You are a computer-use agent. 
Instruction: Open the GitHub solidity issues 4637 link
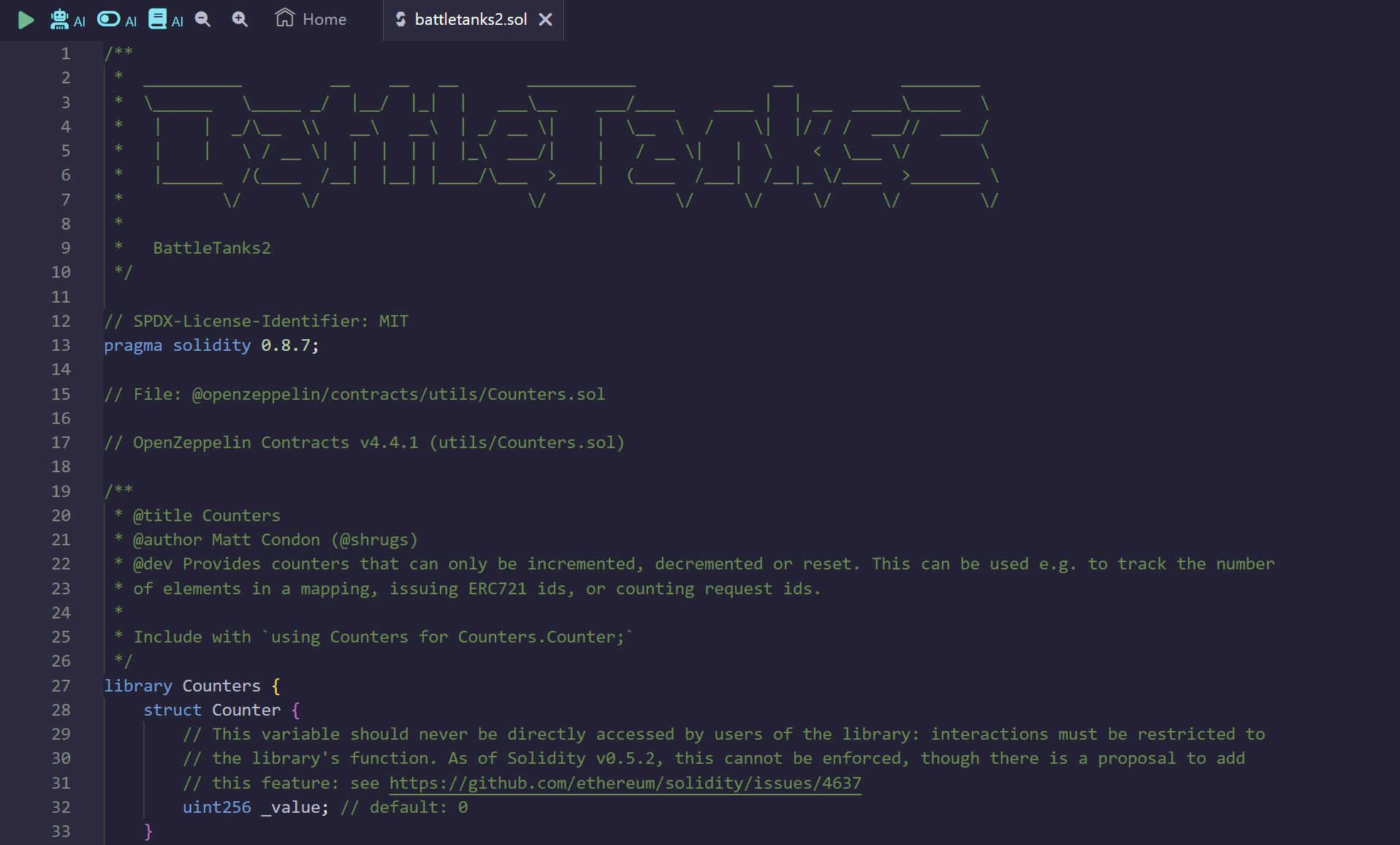pyautogui.click(x=625, y=783)
